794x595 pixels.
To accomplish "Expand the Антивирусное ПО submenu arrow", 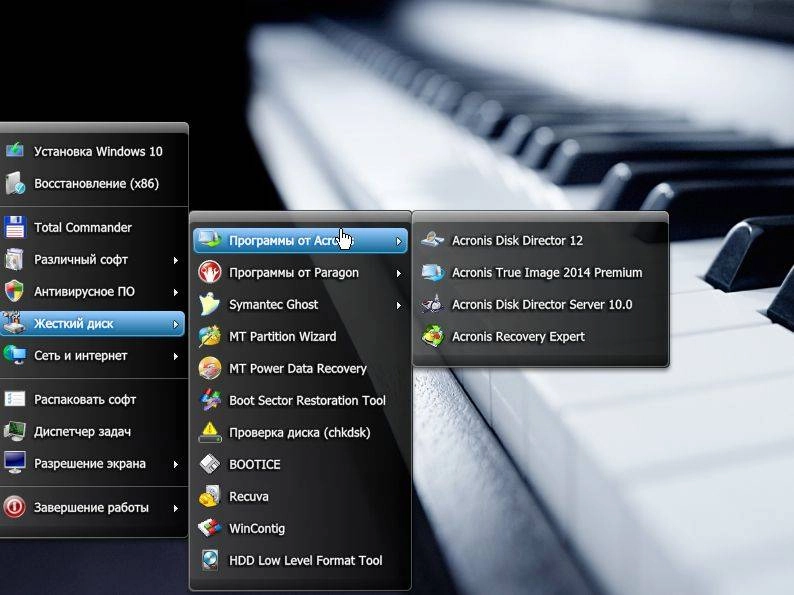I will tap(176, 292).
